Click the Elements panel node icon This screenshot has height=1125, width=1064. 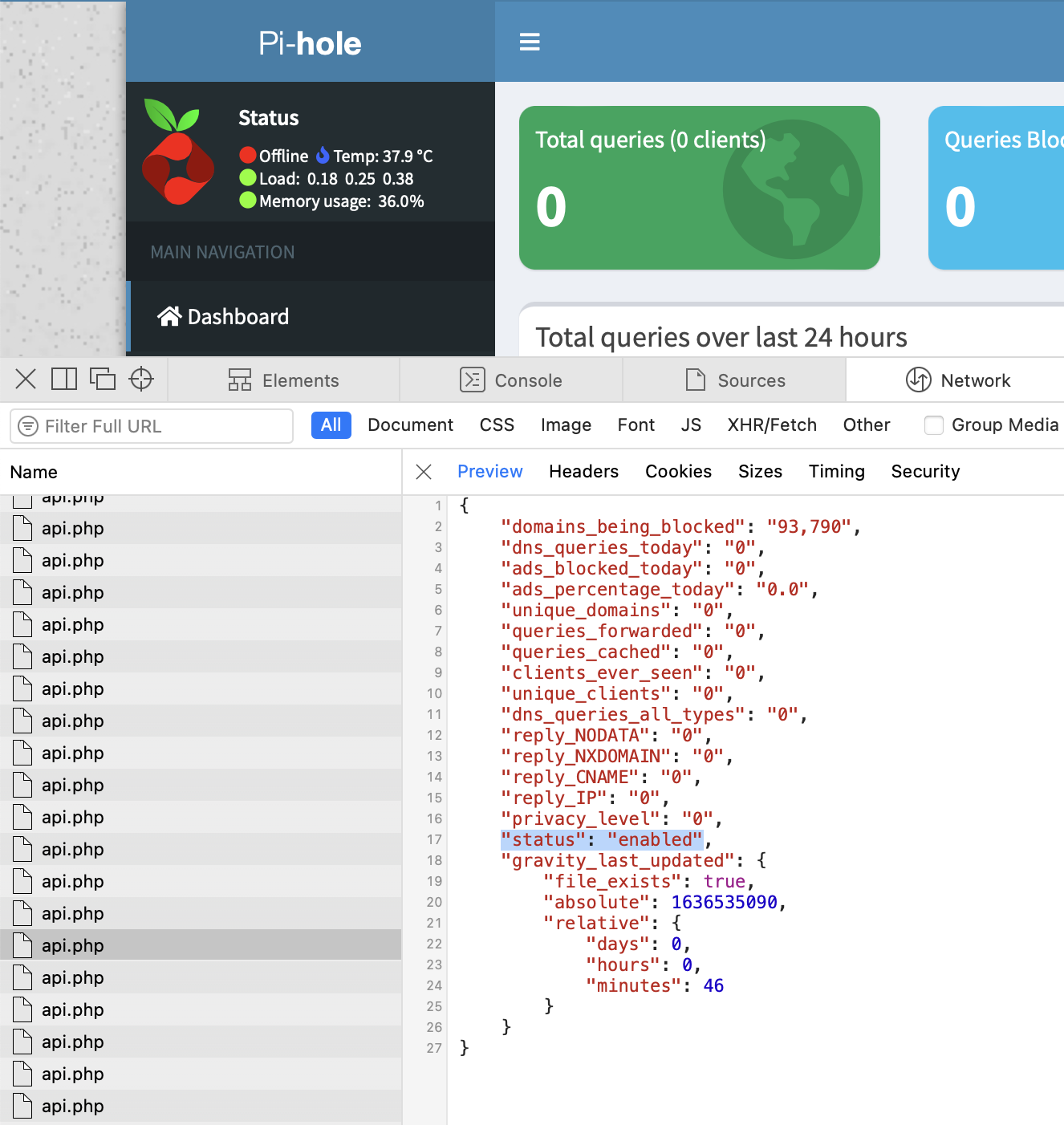pyautogui.click(x=239, y=380)
